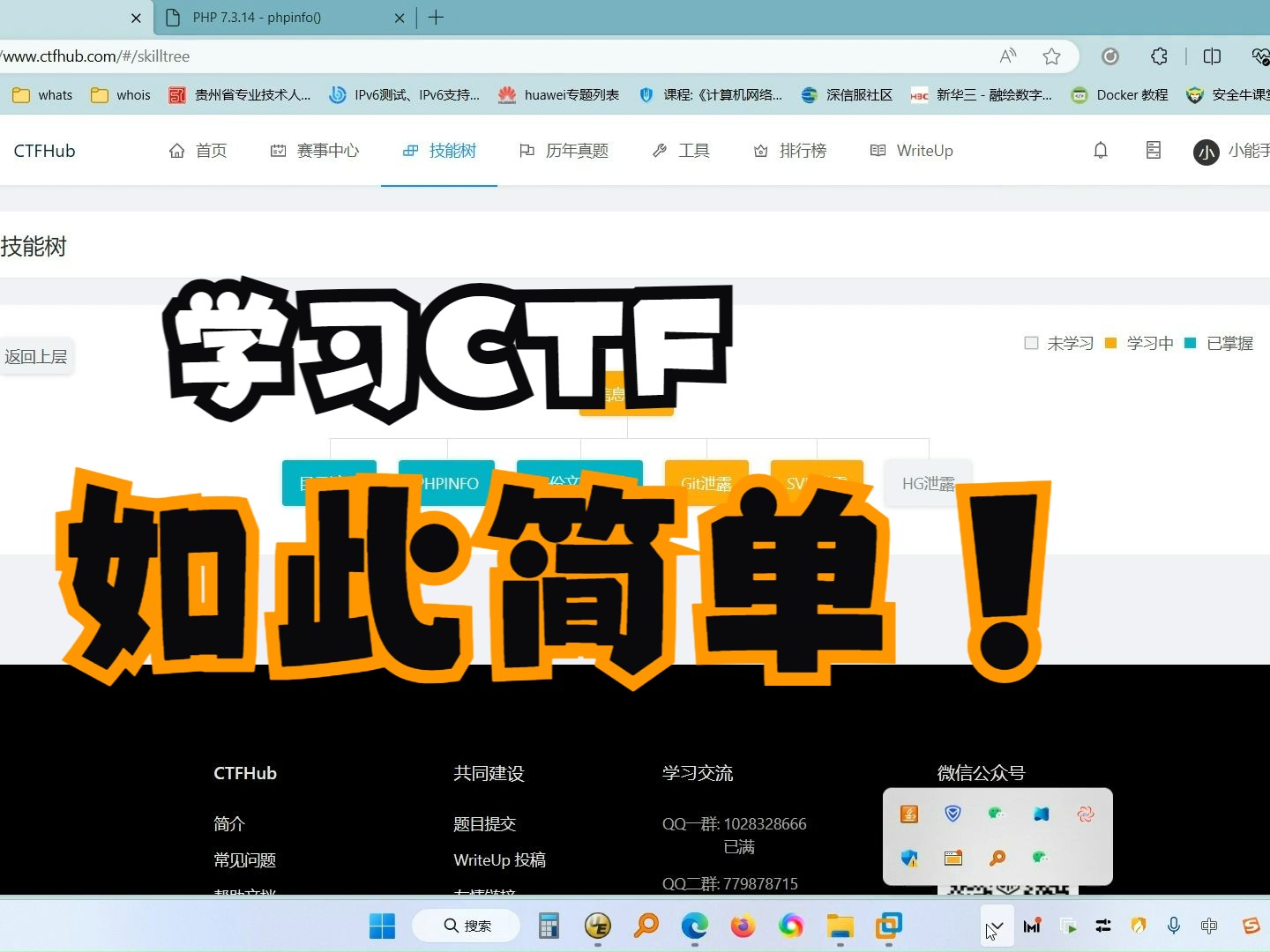Open the 贵州省专业技术人 bookmark
Viewport: 1270px width, 952px height.
(240, 95)
